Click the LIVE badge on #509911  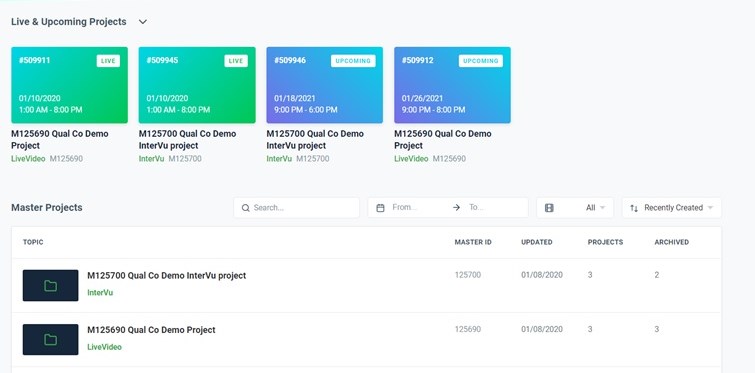[x=108, y=61]
